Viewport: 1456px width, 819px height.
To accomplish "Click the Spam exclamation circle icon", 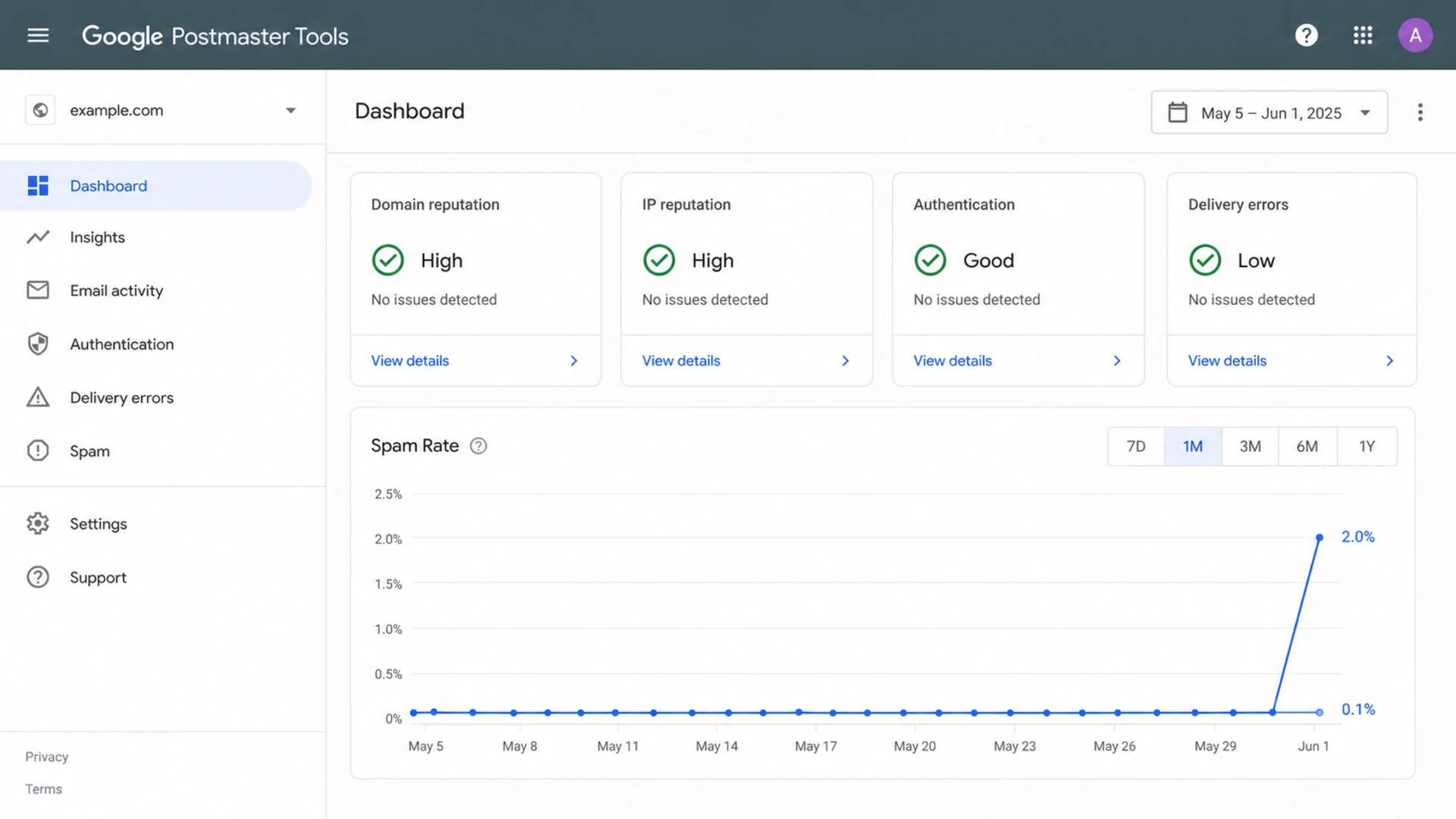I will coord(38,451).
